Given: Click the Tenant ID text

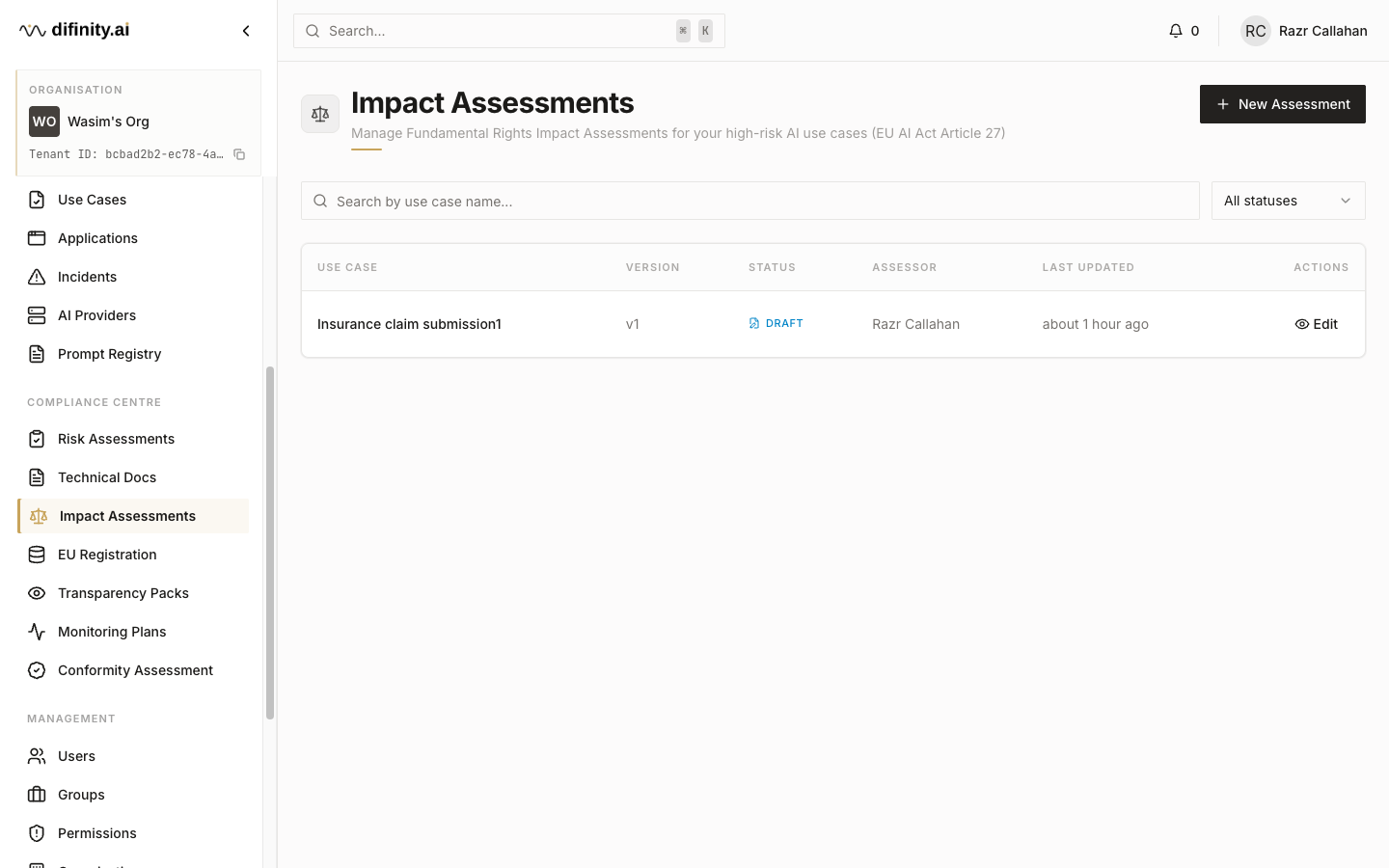Looking at the screenshot, I should point(125,154).
